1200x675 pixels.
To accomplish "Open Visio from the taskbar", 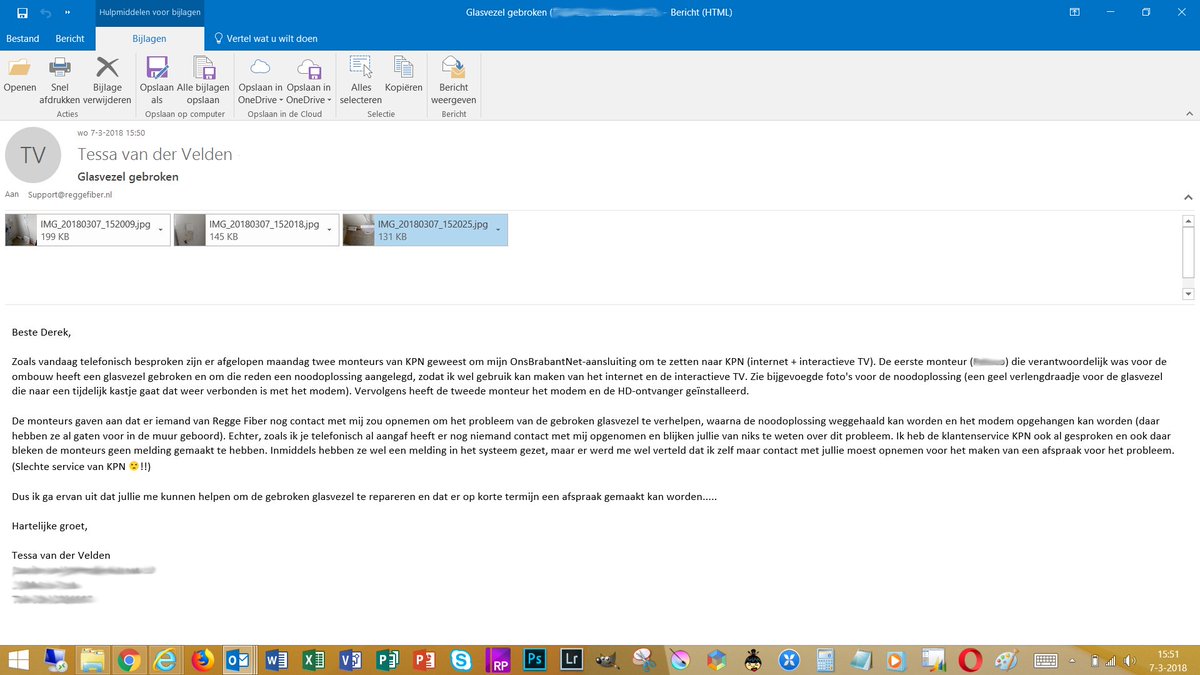I will click(x=350, y=659).
